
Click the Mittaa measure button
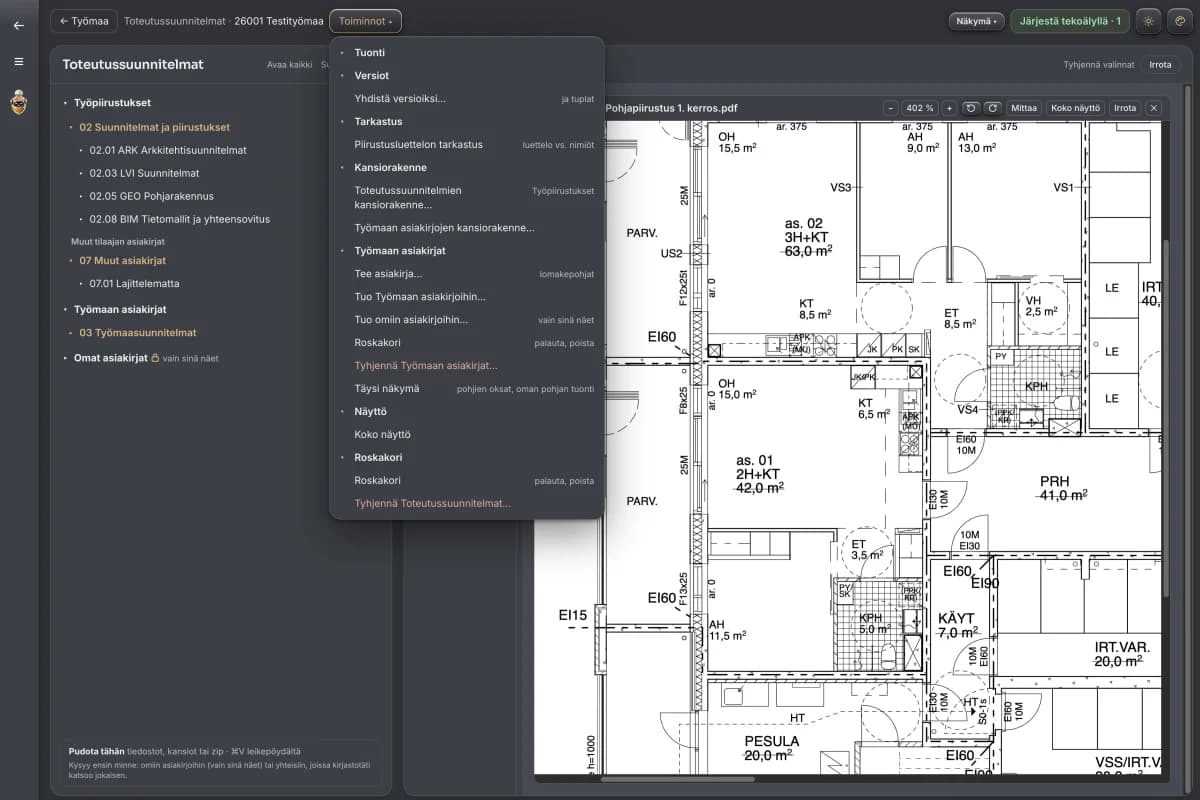coord(1024,108)
